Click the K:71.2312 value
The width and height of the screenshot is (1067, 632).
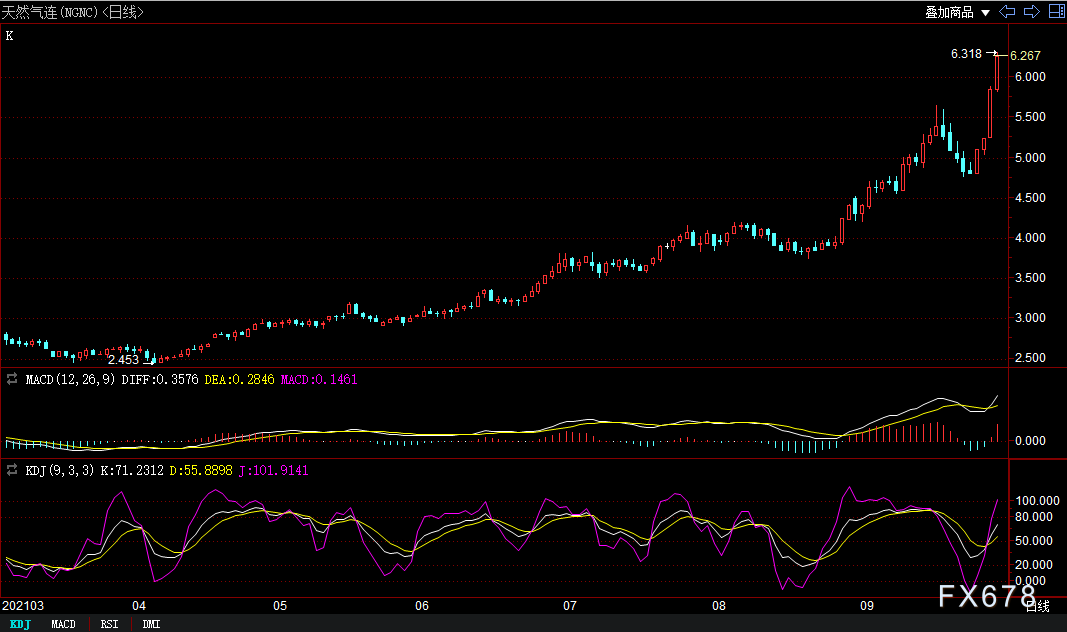point(132,470)
